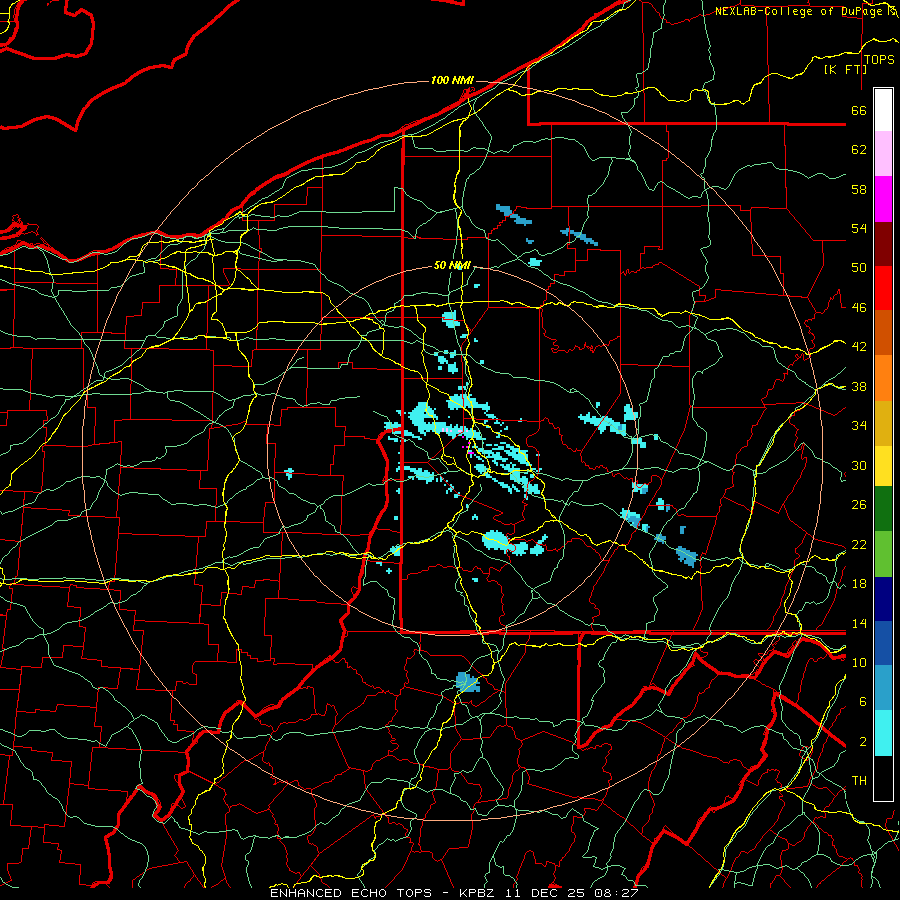Viewport: 900px width, 900px height.
Task: Click the white swatch in the tops legend
Action: (883, 110)
